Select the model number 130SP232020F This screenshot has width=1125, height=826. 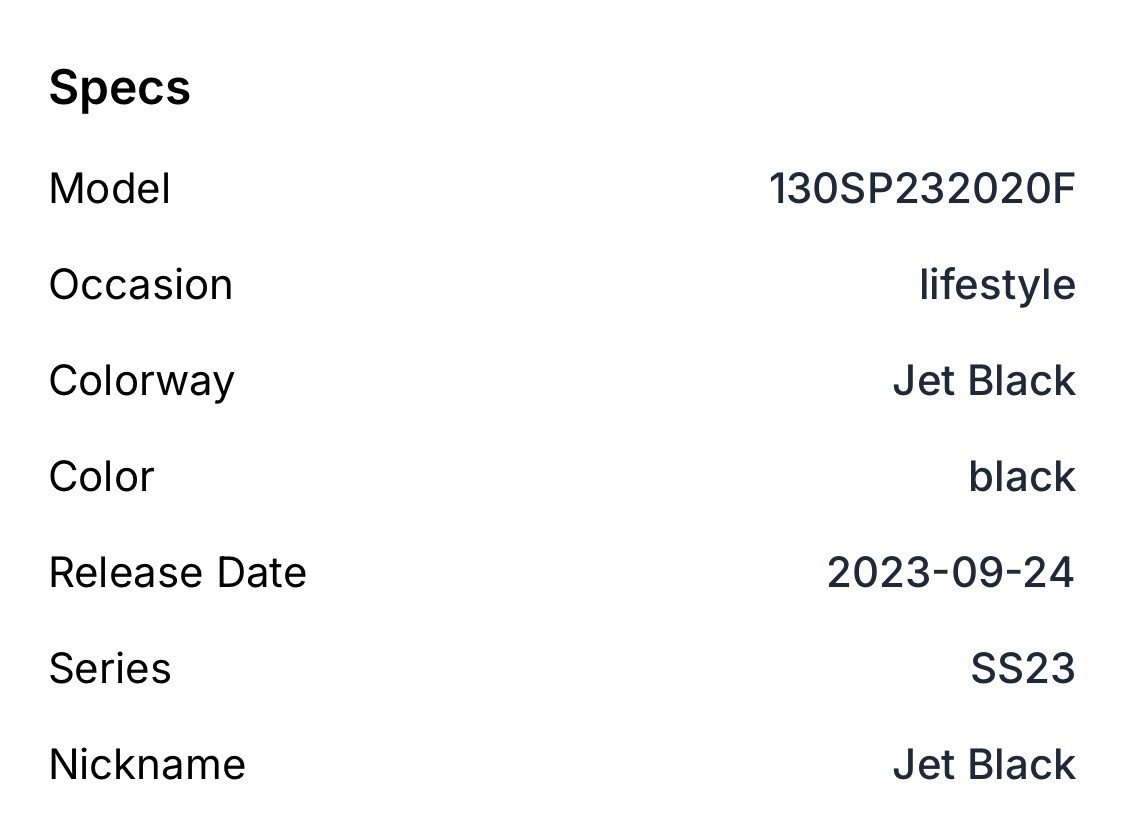pos(921,189)
